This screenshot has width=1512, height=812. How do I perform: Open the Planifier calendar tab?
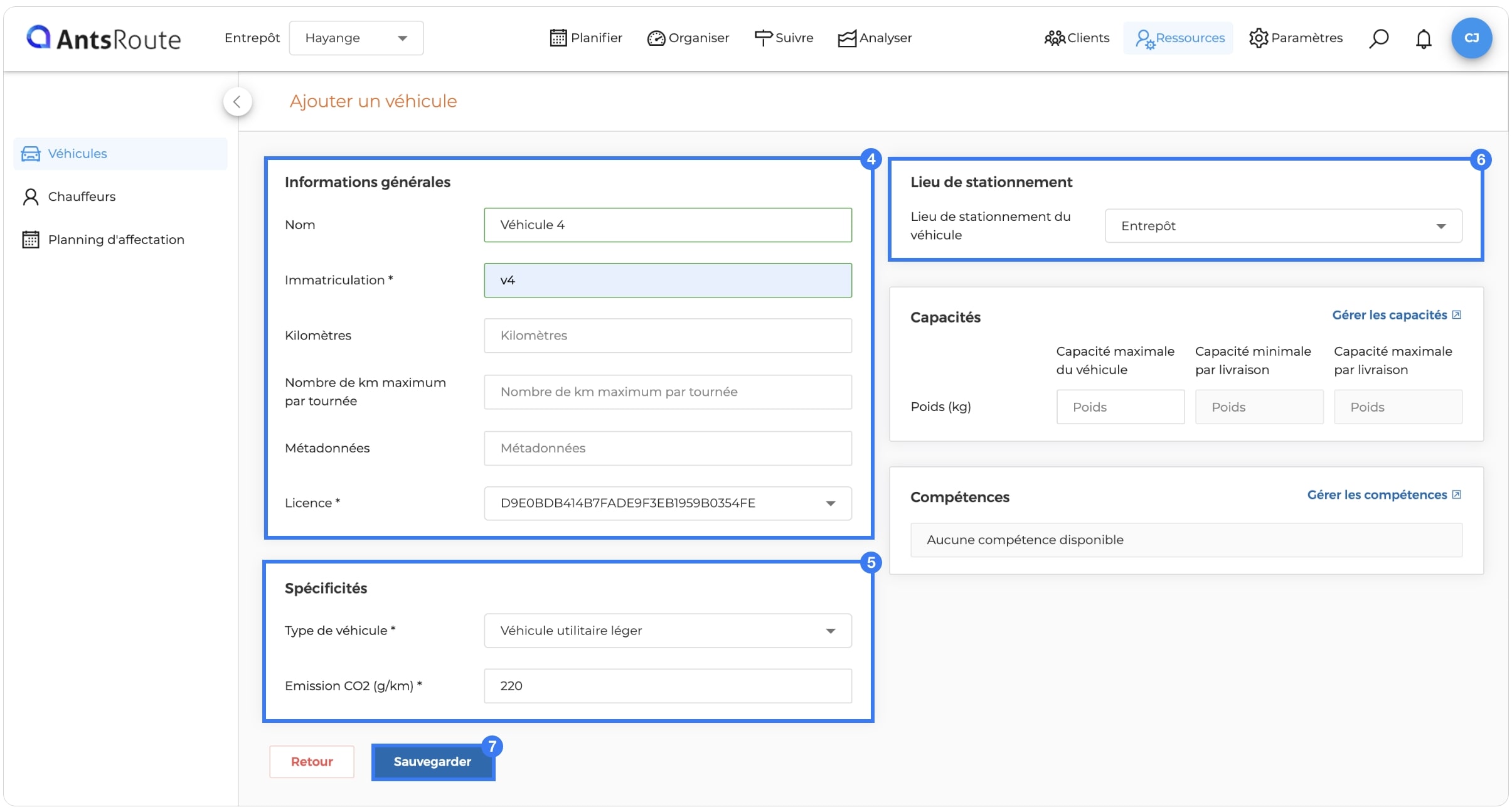(x=586, y=38)
